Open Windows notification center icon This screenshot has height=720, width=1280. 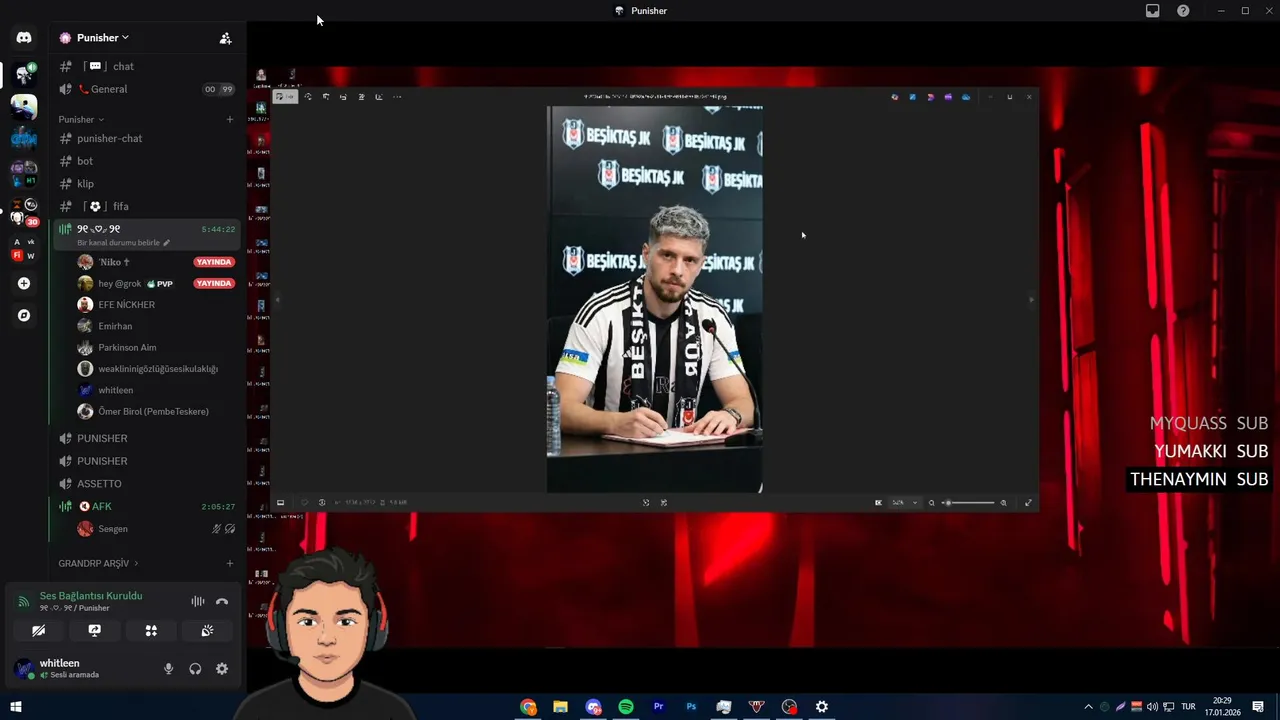1258,707
